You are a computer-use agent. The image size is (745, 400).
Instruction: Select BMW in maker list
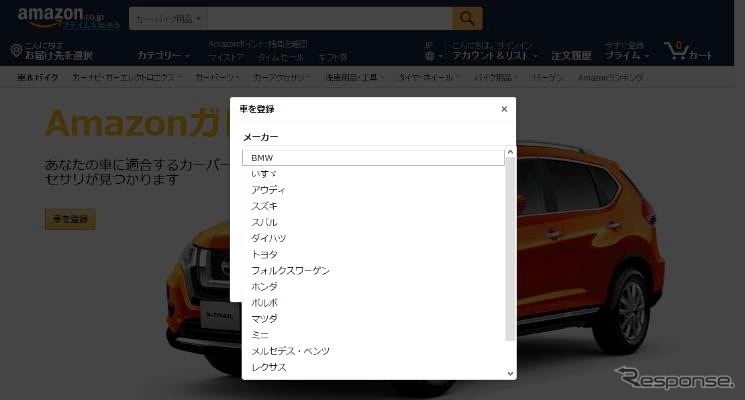373,158
